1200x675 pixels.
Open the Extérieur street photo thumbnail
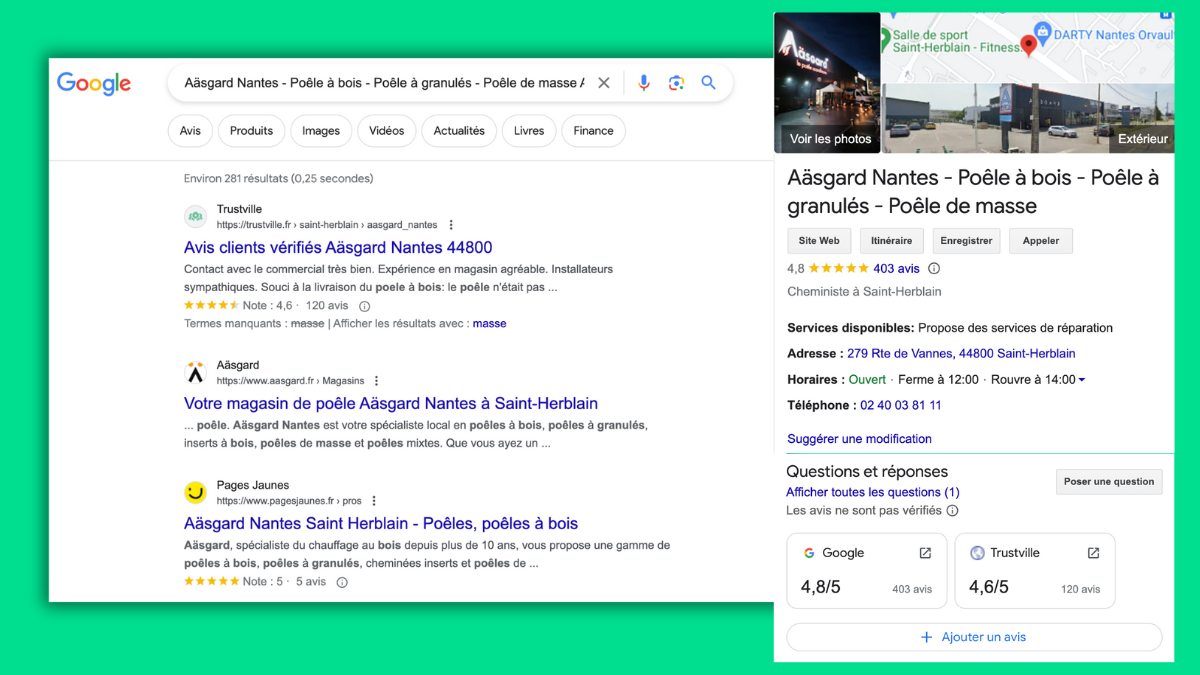[x=1030, y=118]
